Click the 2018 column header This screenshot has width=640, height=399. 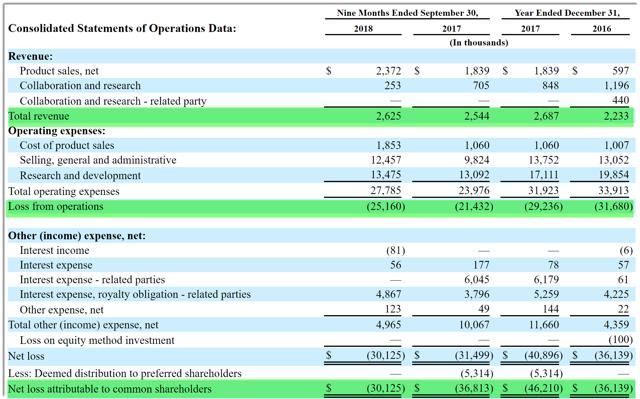click(363, 29)
